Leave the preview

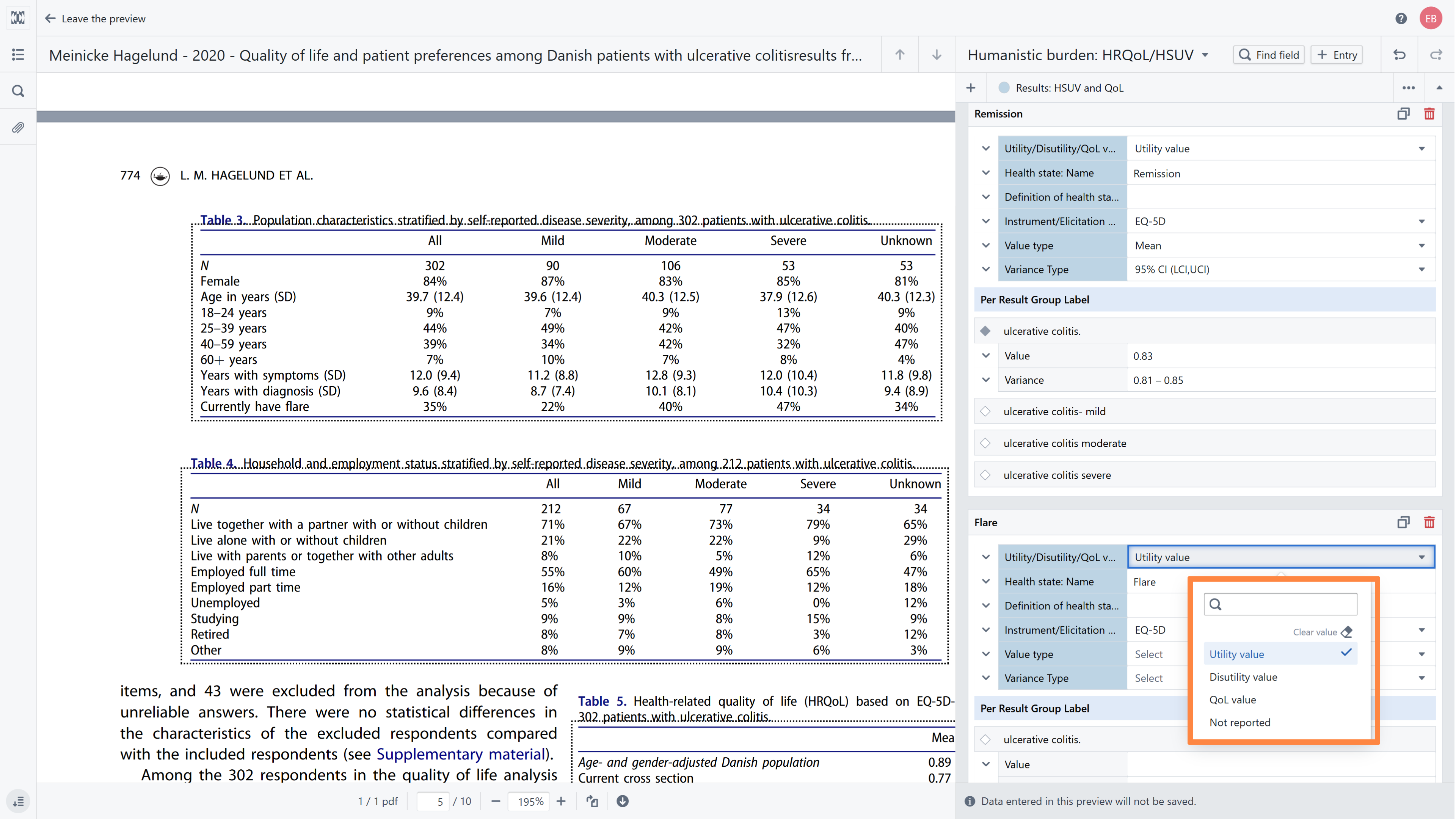96,19
